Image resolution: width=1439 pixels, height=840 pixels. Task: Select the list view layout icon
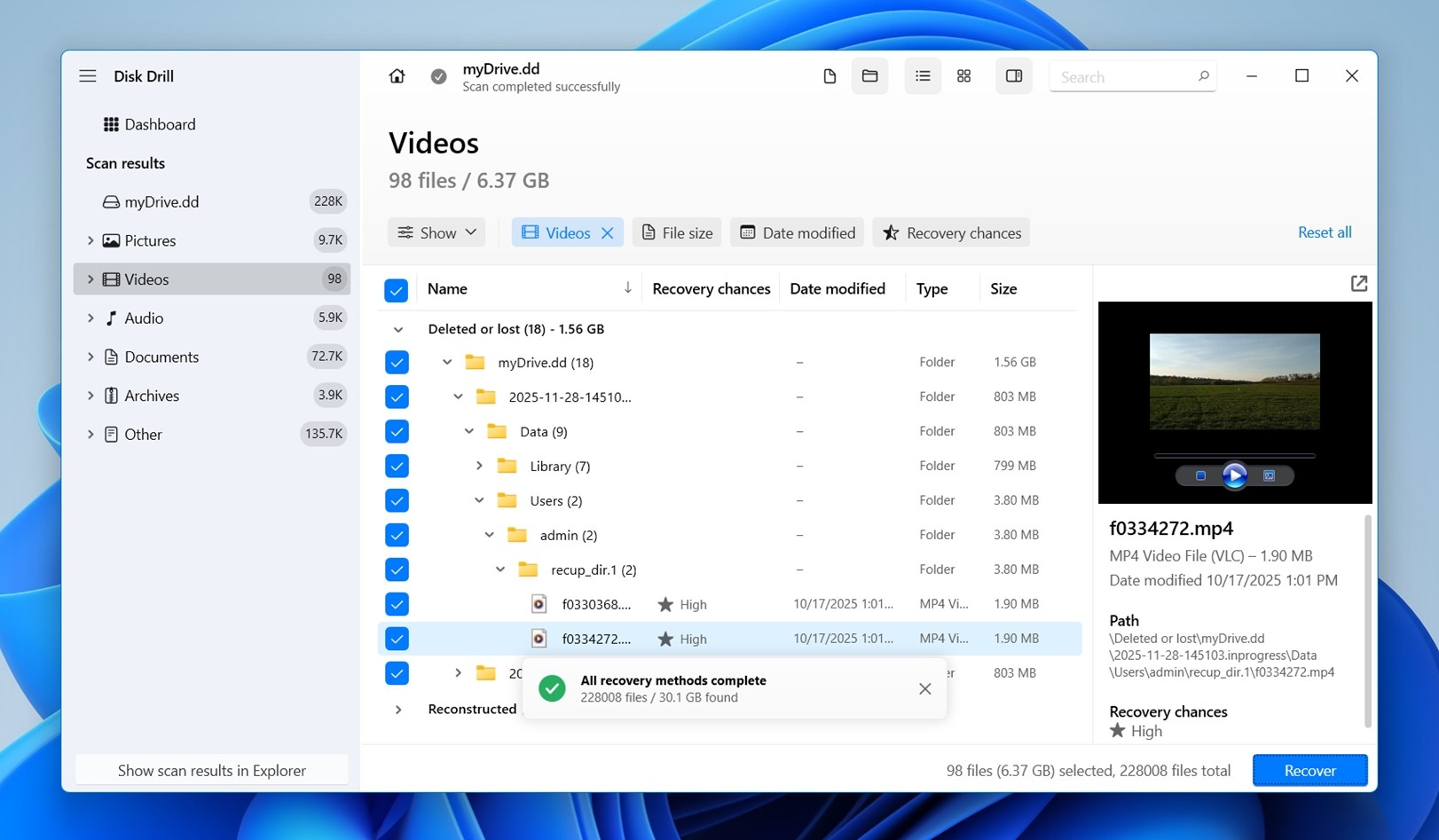(923, 76)
